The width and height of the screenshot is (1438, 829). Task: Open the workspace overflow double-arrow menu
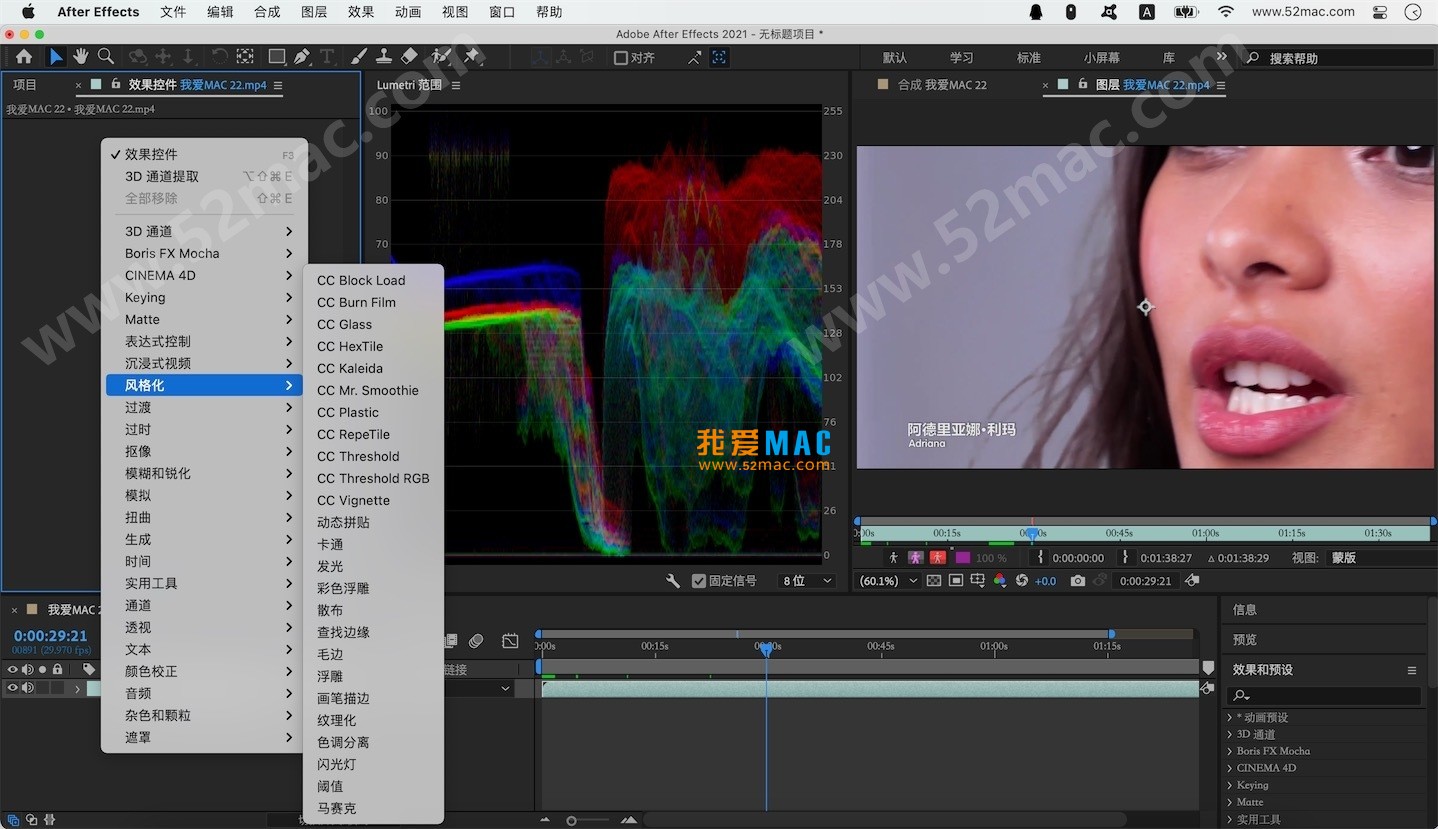pos(1222,57)
